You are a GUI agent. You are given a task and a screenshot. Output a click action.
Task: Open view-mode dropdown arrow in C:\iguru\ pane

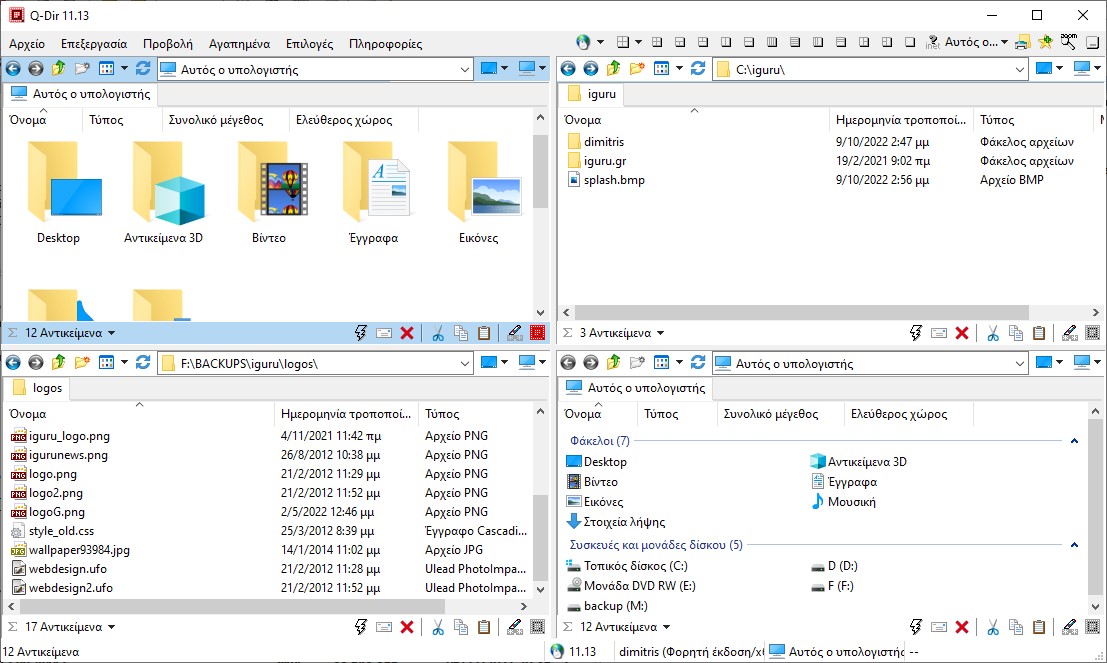click(x=679, y=68)
